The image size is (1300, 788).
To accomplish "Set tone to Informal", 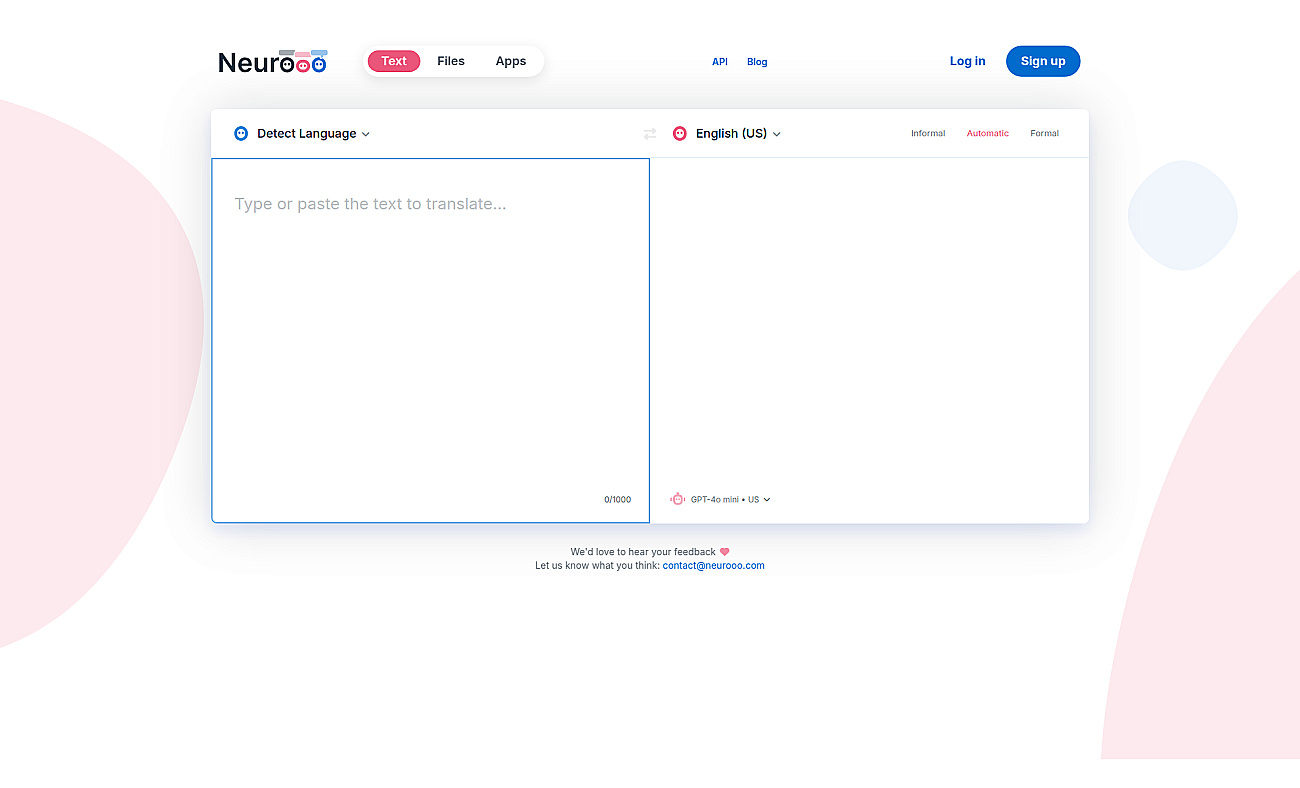I will [x=928, y=133].
